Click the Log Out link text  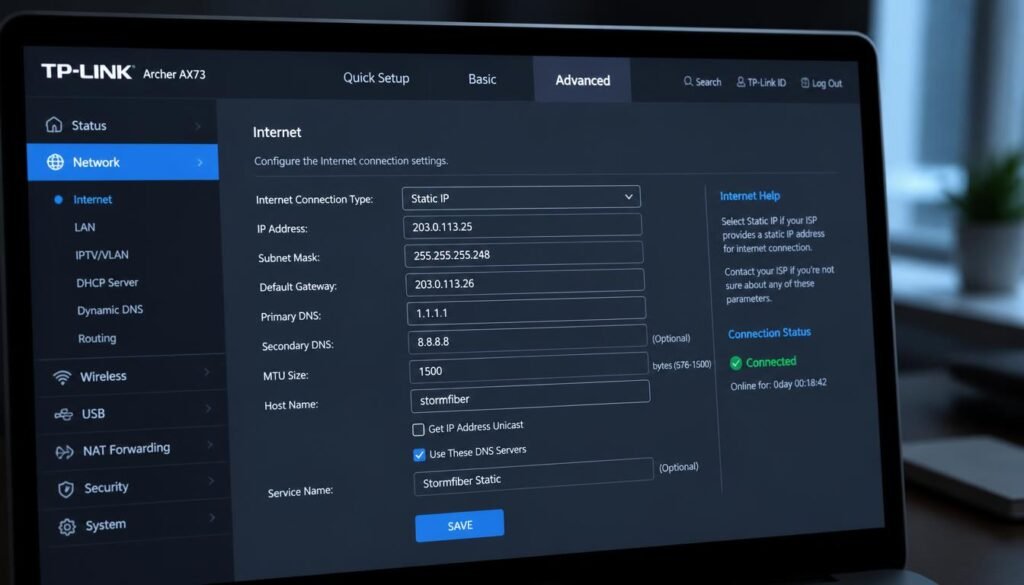pyautogui.click(x=827, y=84)
